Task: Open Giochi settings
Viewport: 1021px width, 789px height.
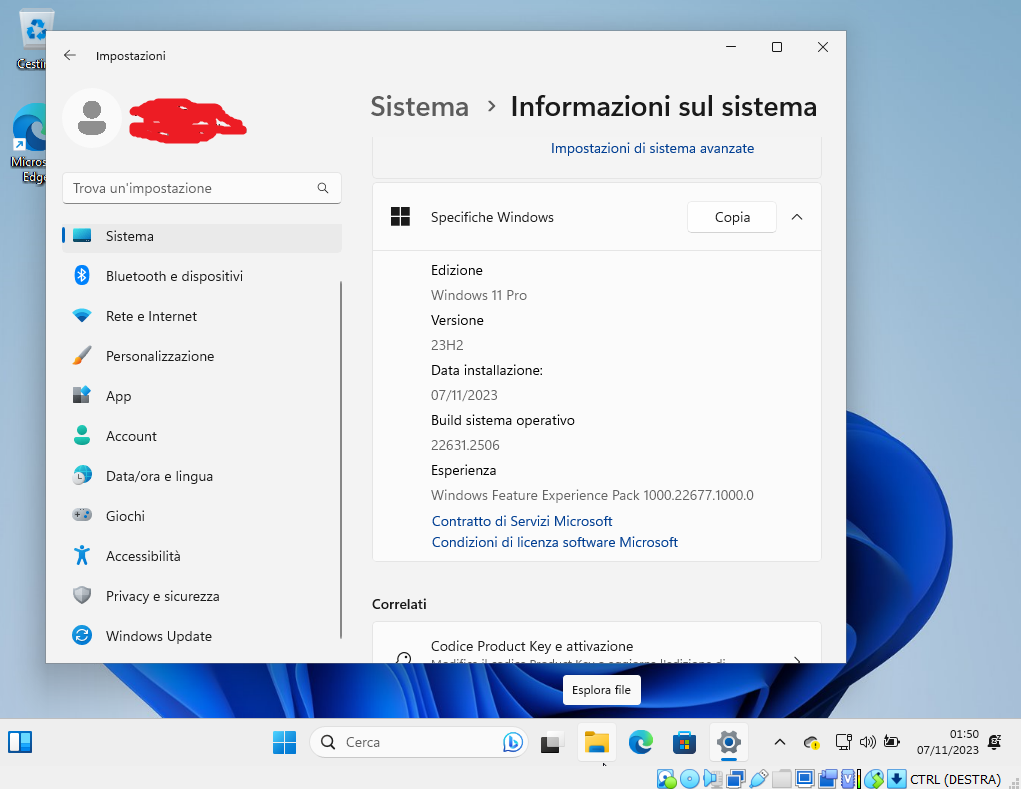Action: (x=201, y=516)
